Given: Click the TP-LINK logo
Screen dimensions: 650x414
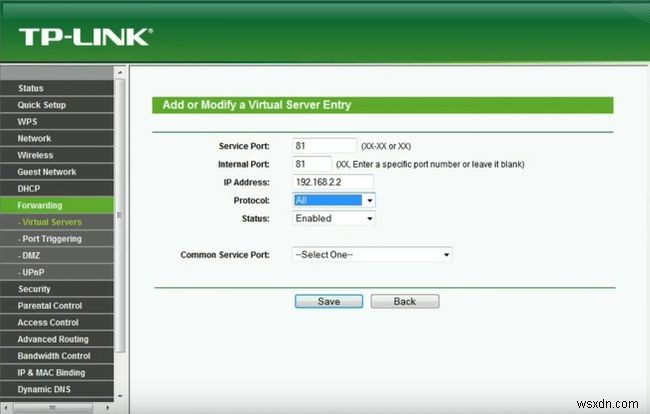Looking at the screenshot, I should [x=86, y=37].
